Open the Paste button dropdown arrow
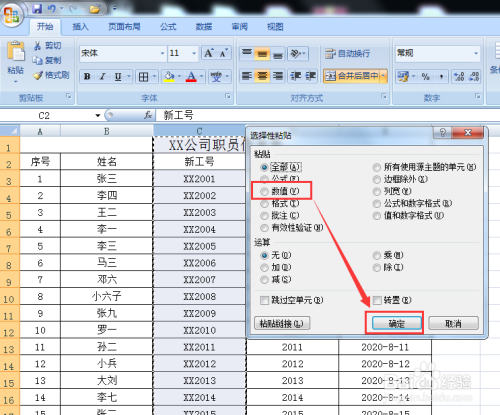This screenshot has height=415, width=500. click(x=16, y=81)
